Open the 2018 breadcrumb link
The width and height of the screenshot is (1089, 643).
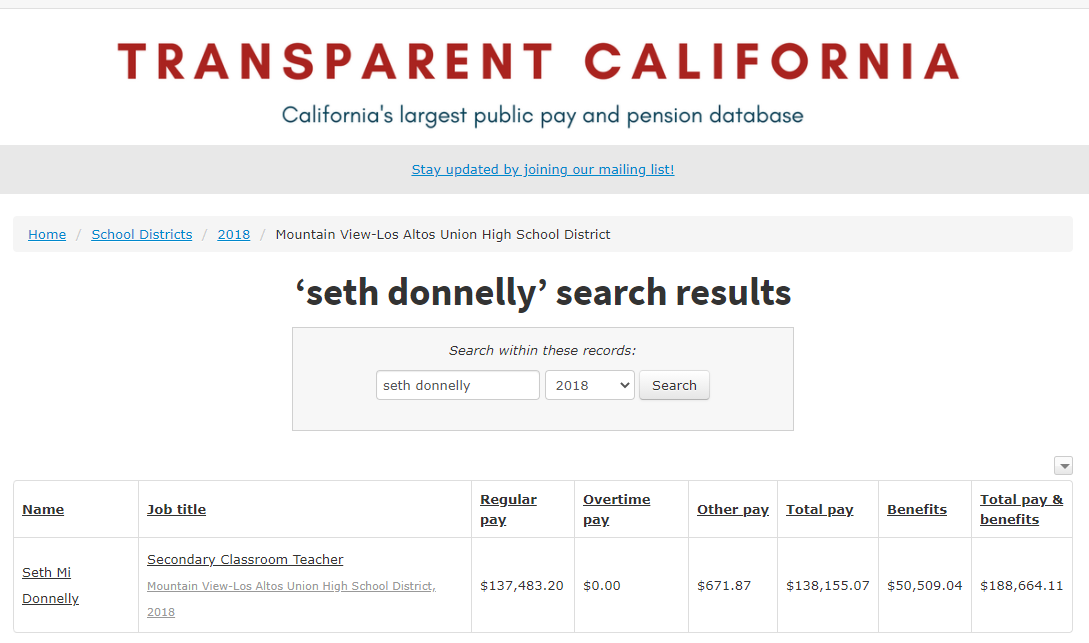tap(233, 235)
